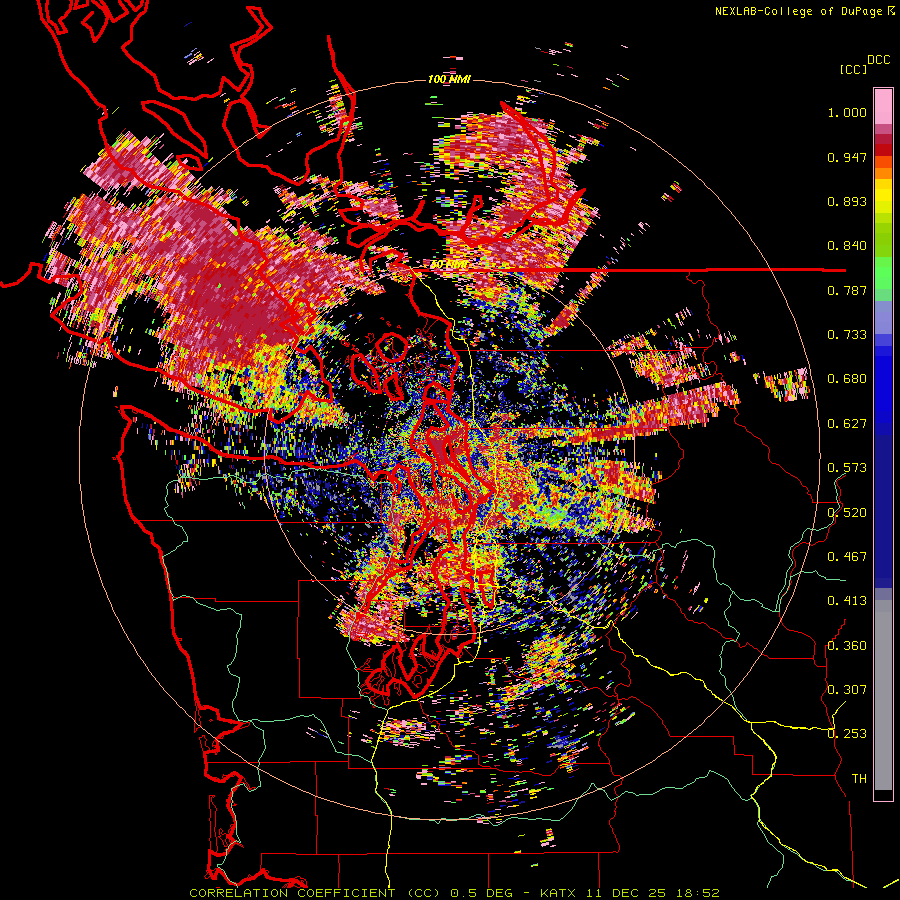900x900 pixels.
Task: Click the 0.307 legend value
Action: pyautogui.click(x=847, y=690)
